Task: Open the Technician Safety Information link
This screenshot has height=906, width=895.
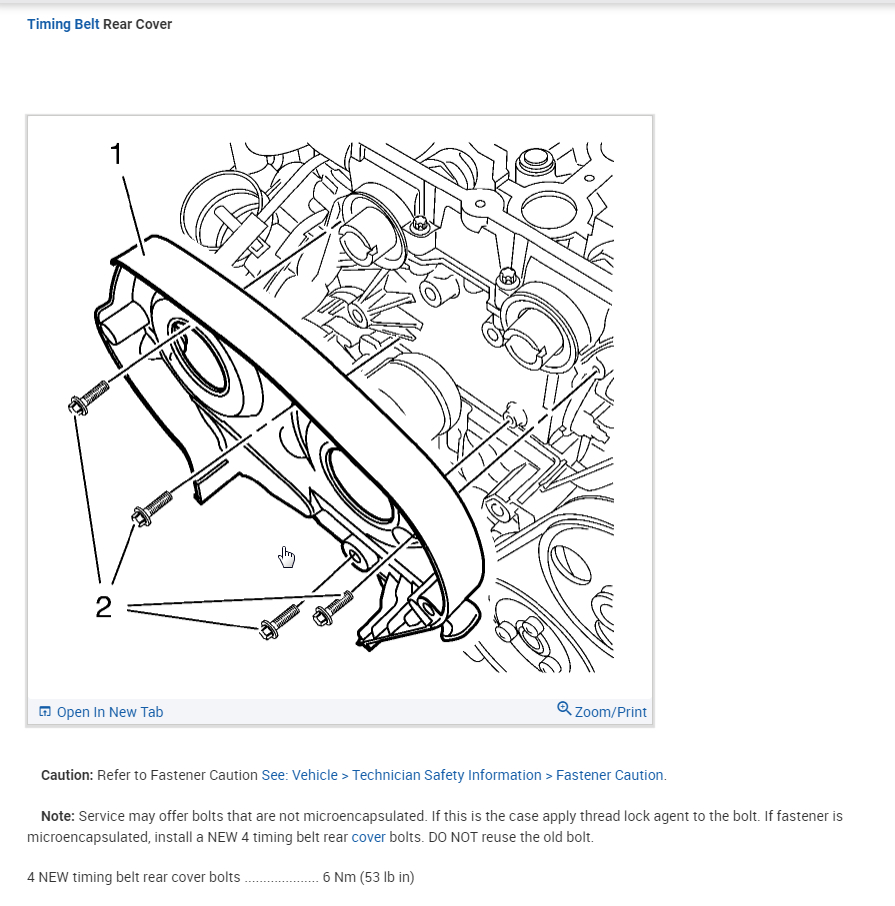Action: pos(447,775)
